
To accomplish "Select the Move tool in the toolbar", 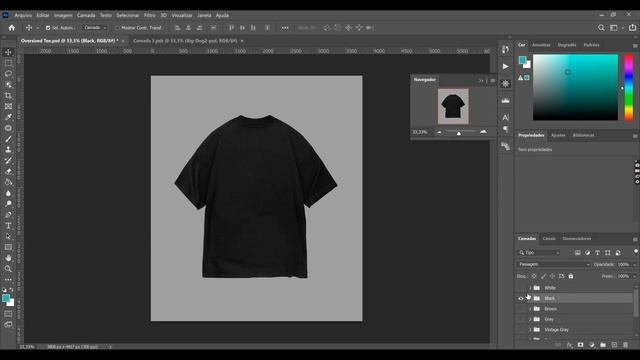I will (x=8, y=52).
